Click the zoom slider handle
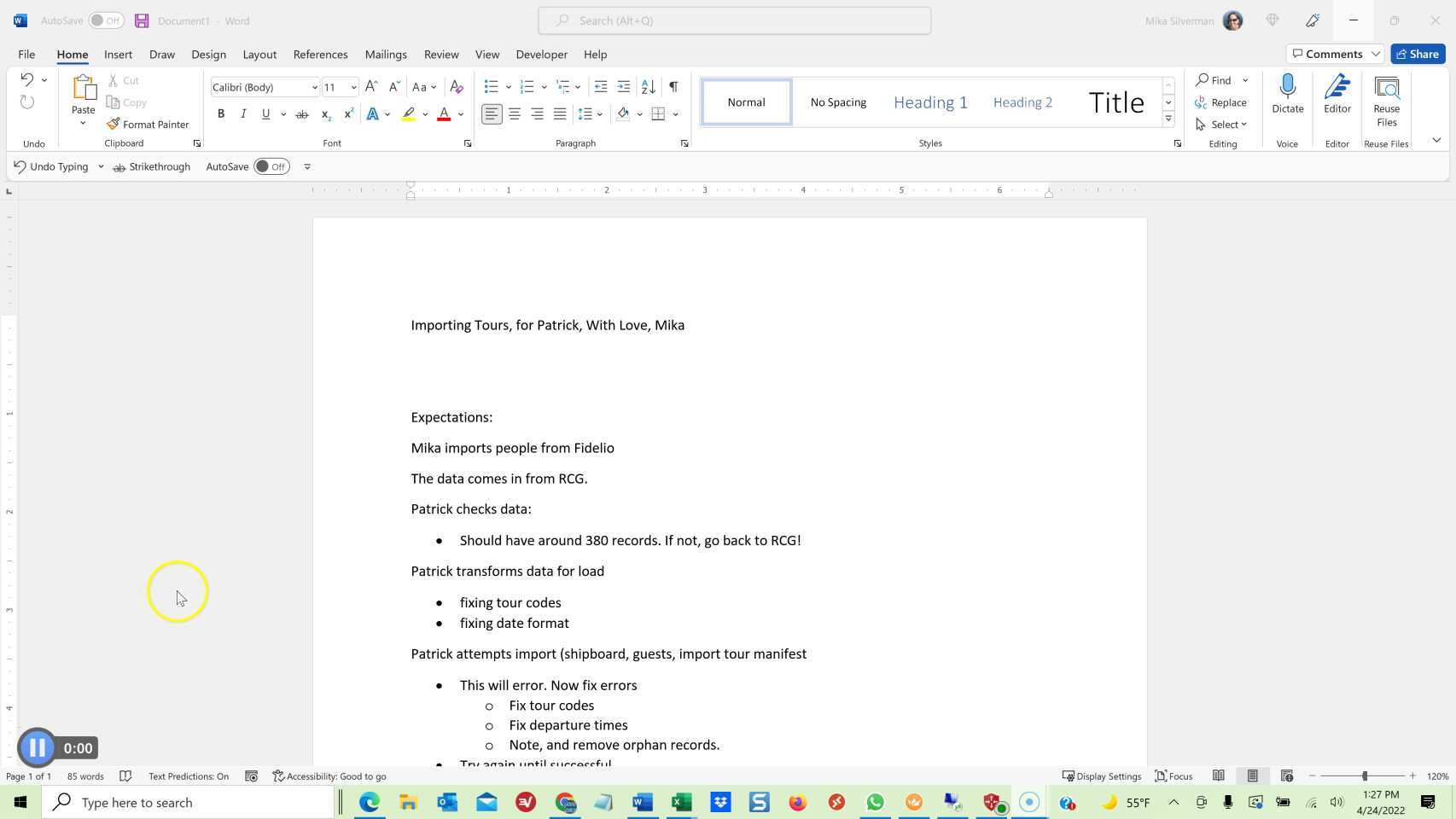Image resolution: width=1456 pixels, height=819 pixels. pyautogui.click(x=1365, y=776)
